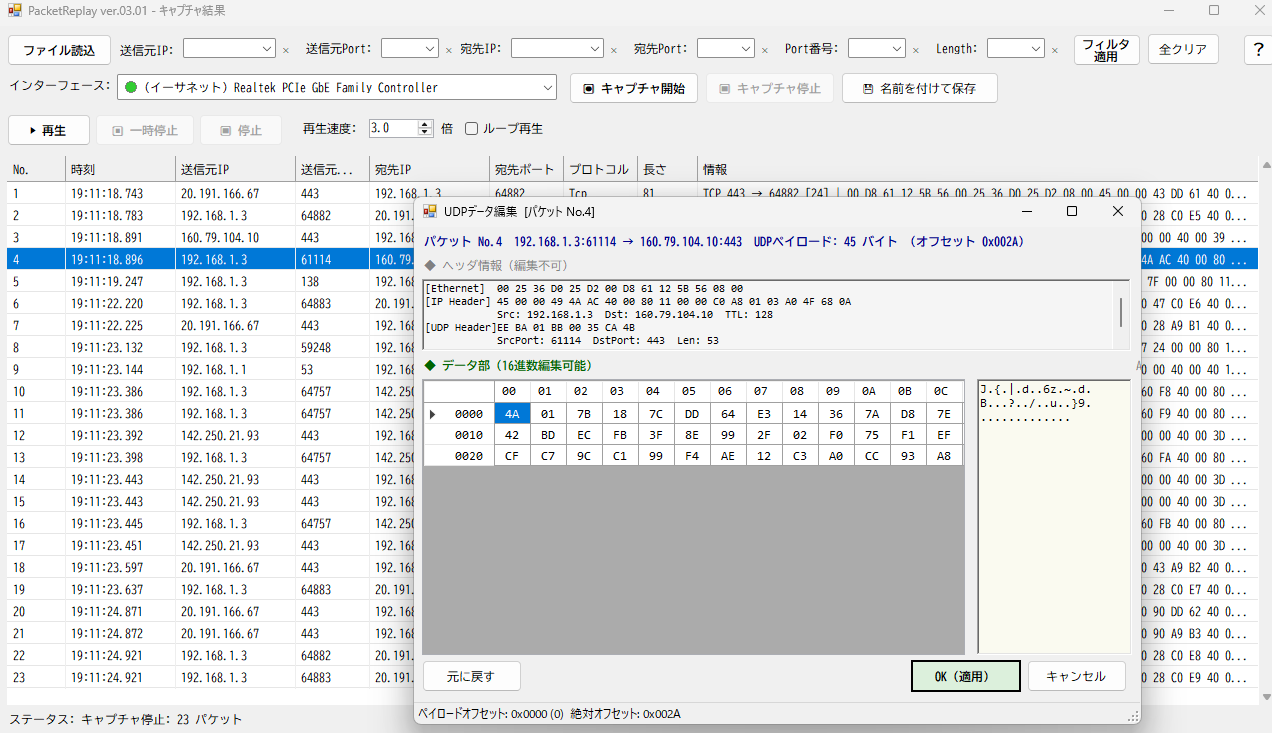Click the scroll-down arrow of the packet list
Screen dimensions: 1272x733
coord(1265,697)
